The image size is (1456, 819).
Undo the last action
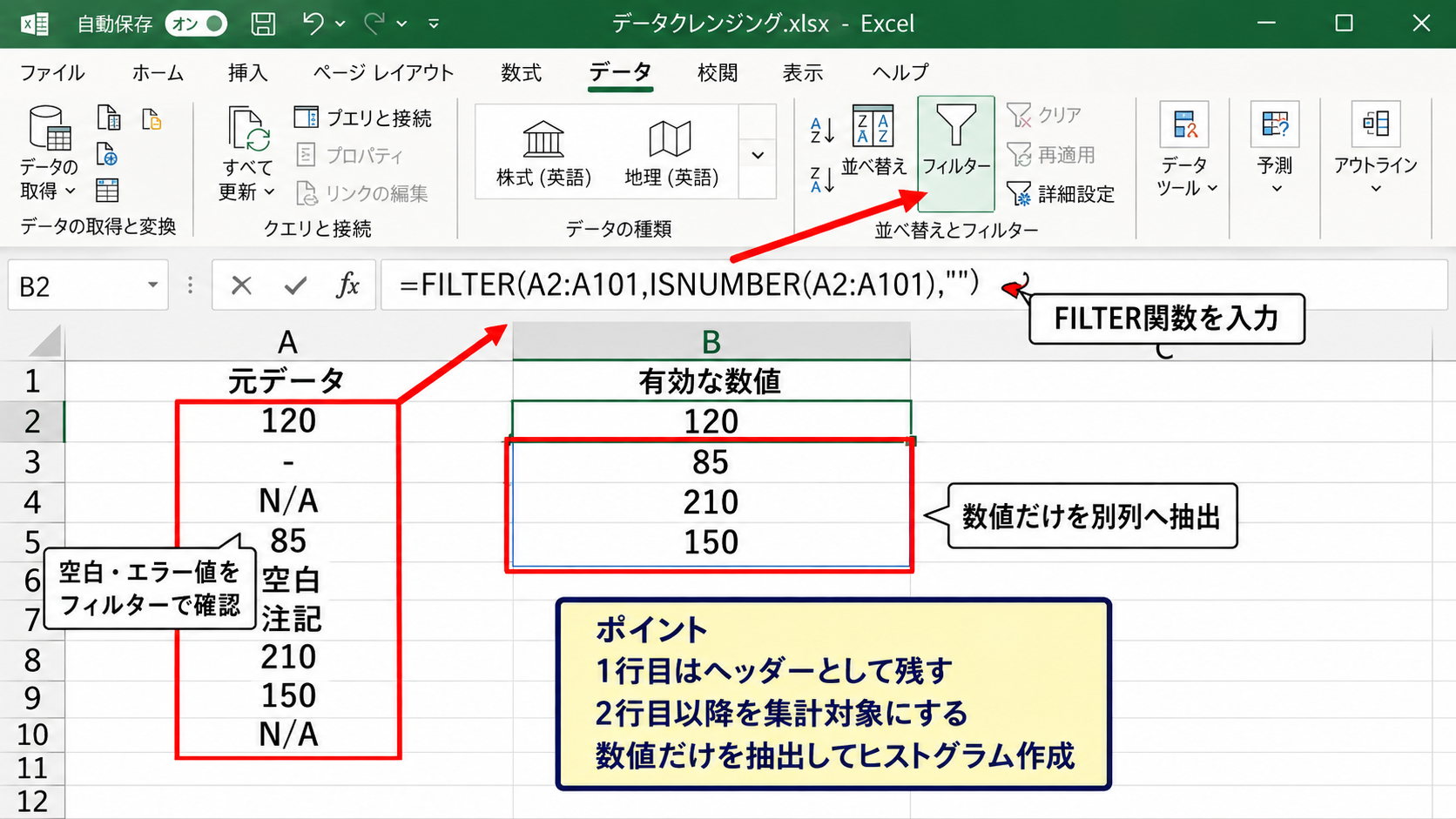pyautogui.click(x=313, y=23)
